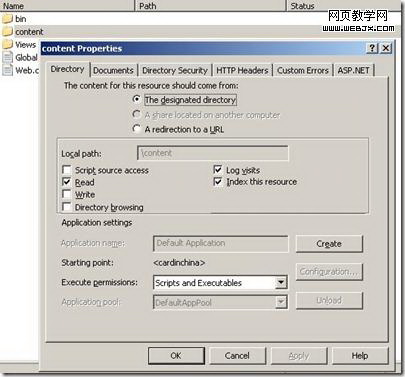
Task: Click 'Application settings' label
Action: (97, 223)
